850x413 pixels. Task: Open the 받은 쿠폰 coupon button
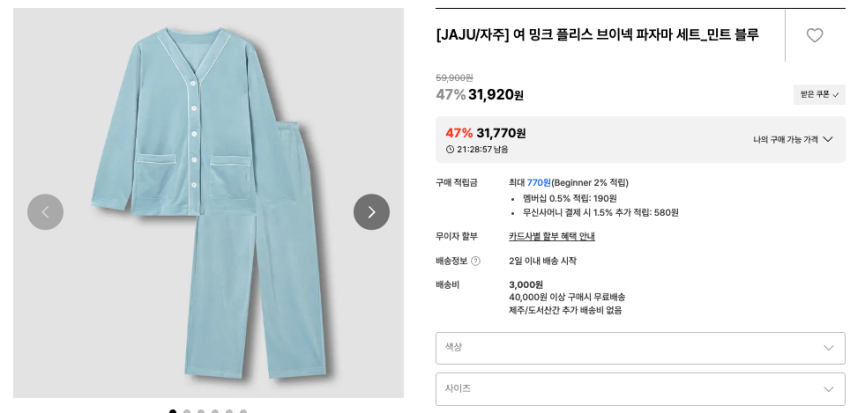click(x=819, y=94)
